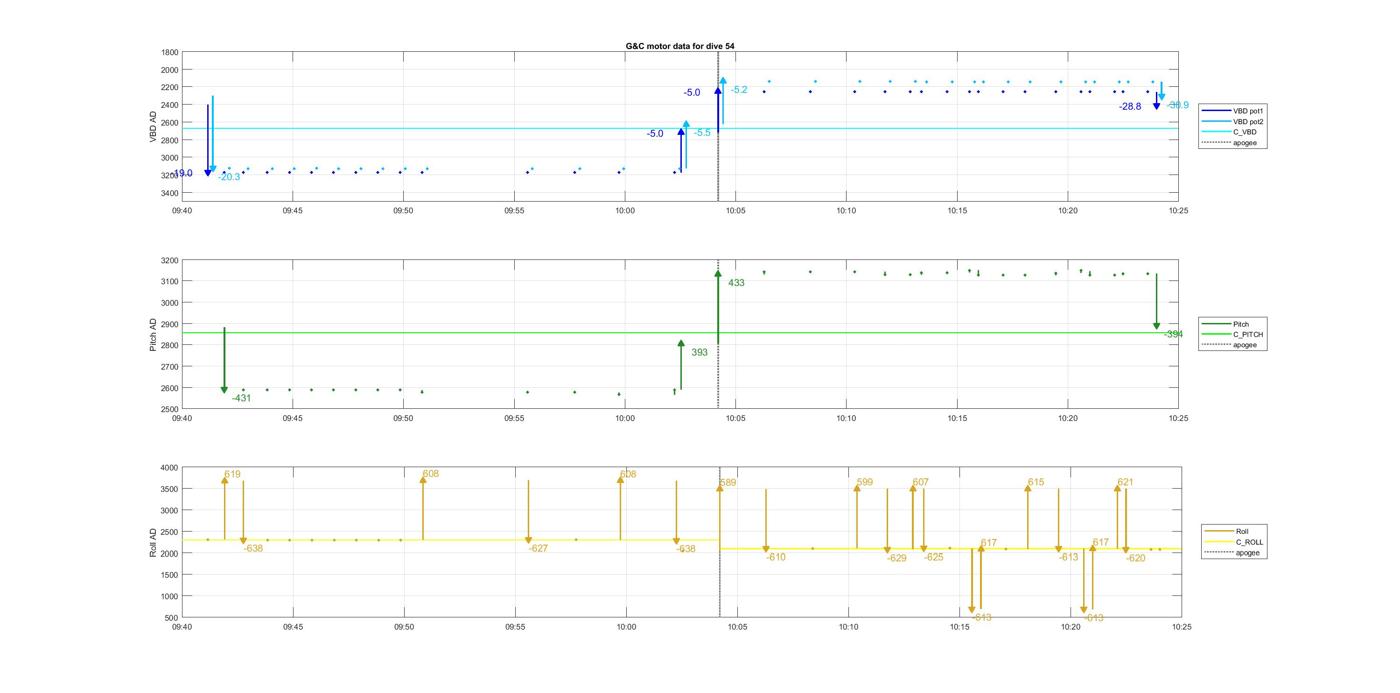Click the "607" roll move label
This screenshot has width=1400, height=693.
(920, 482)
